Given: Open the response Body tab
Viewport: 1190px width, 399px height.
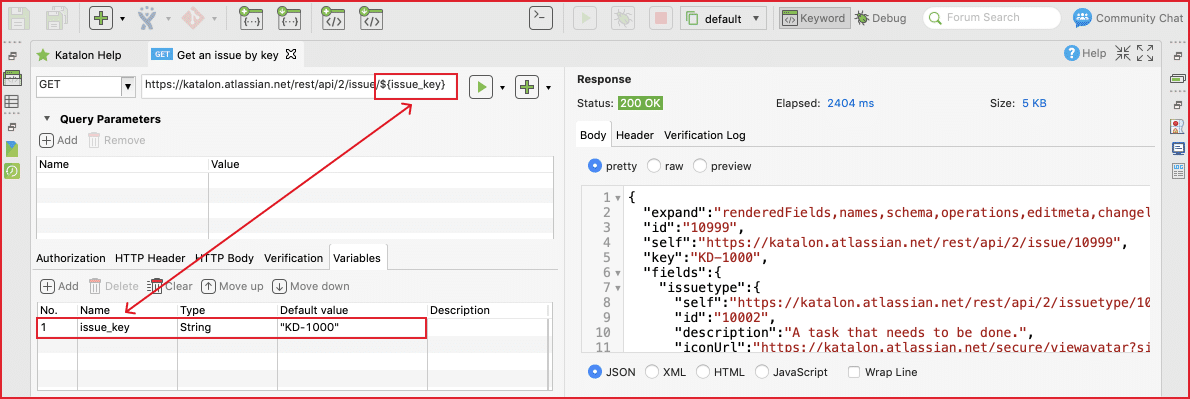Looking at the screenshot, I should coord(593,135).
